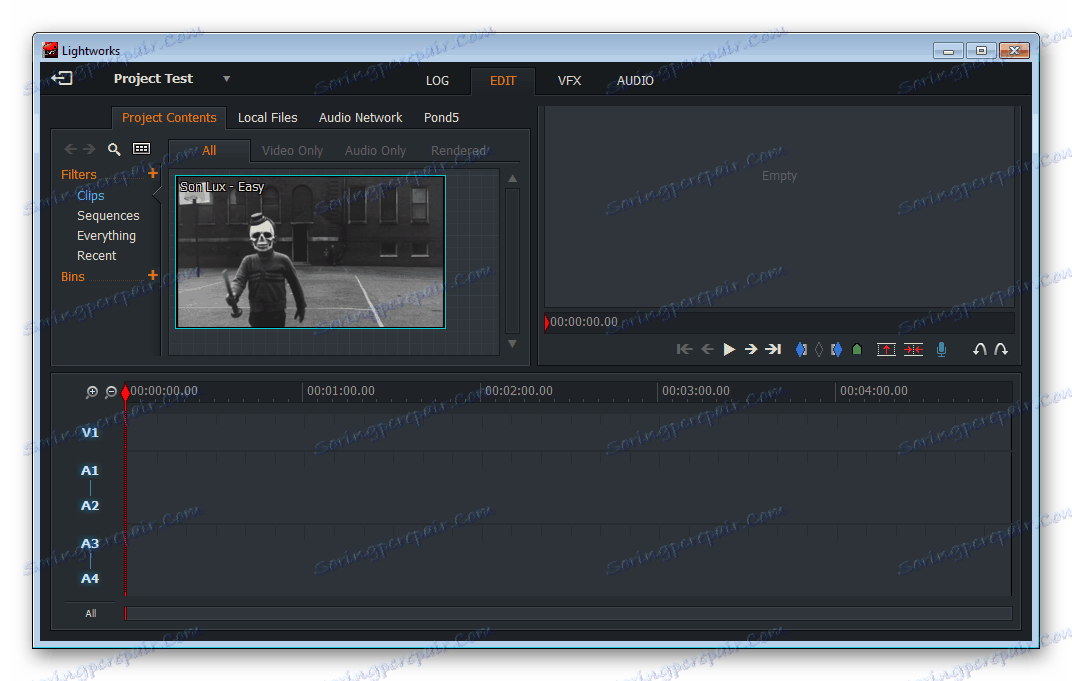Image resolution: width=1072 pixels, height=681 pixels.
Task: Click the Mark Out blue marker icon
Action: (x=837, y=349)
